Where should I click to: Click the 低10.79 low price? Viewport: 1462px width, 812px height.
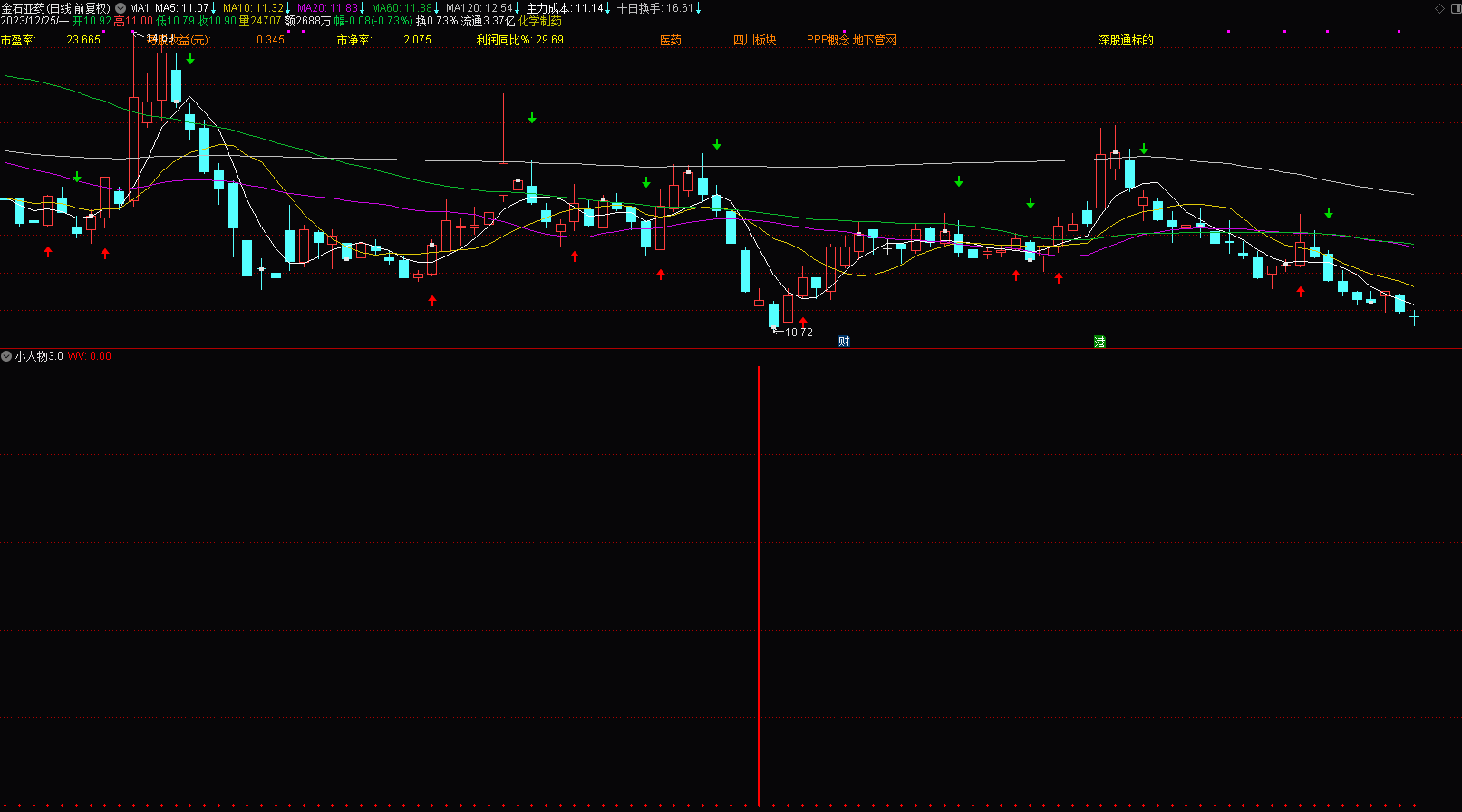(x=175, y=21)
